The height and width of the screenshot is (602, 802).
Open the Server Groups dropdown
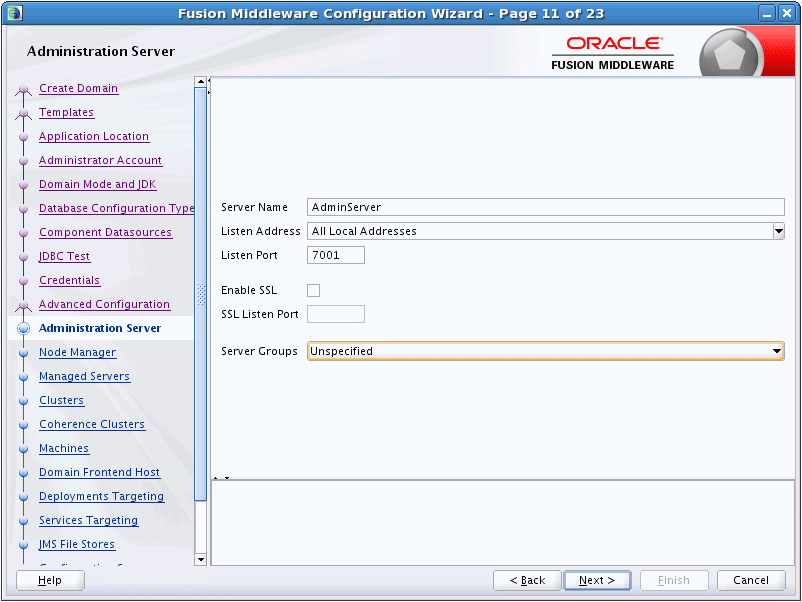pos(545,351)
